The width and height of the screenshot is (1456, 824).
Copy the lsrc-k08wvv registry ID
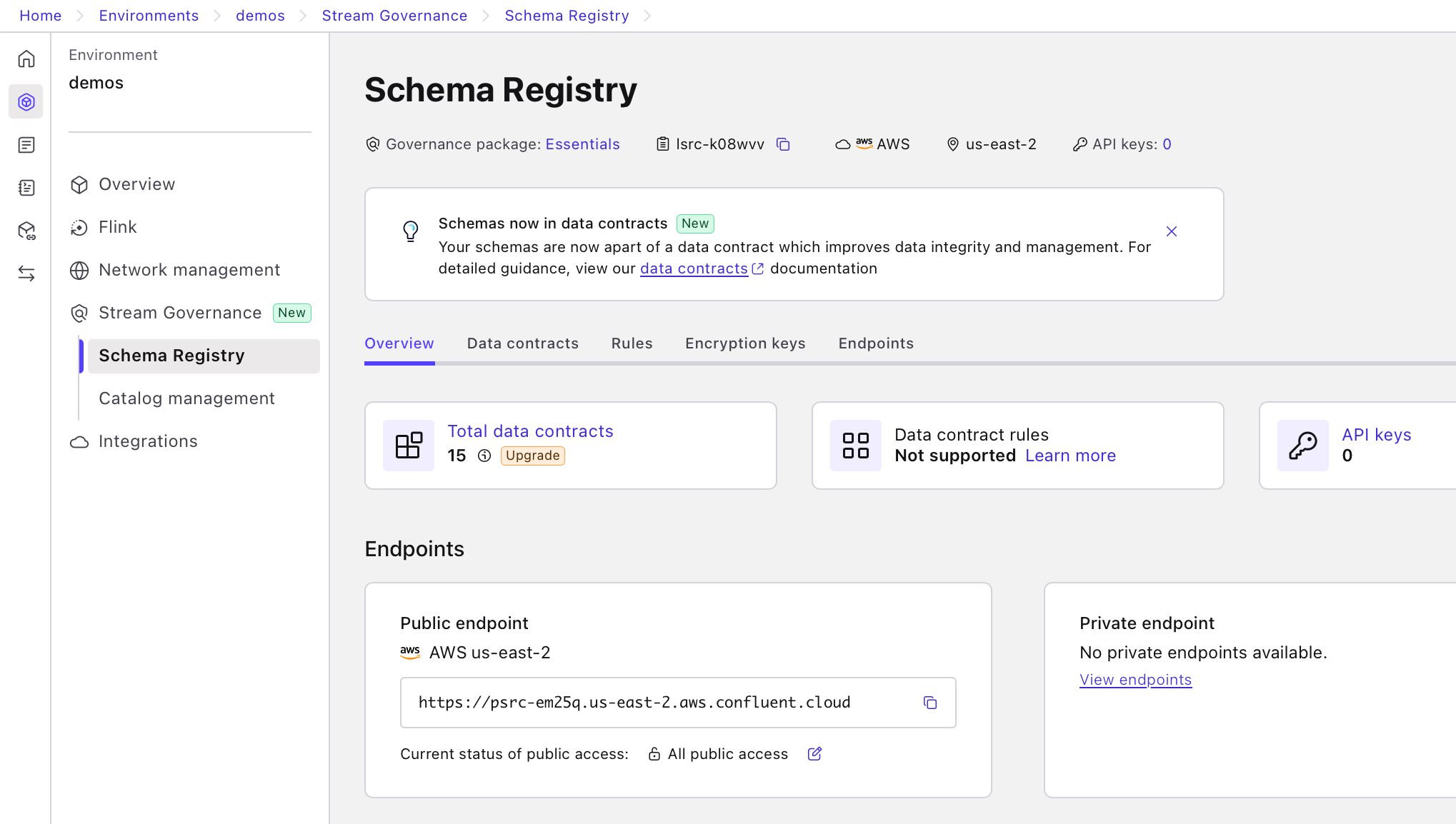783,144
